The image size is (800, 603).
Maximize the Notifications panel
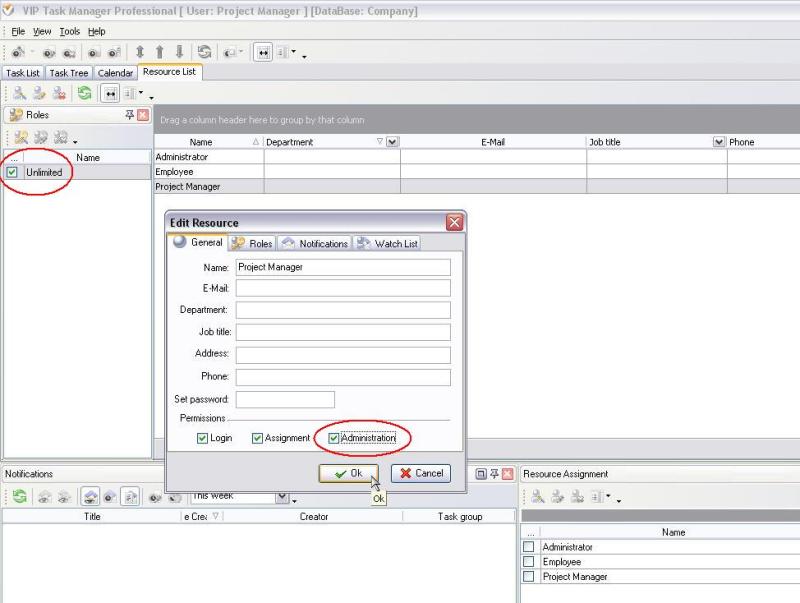(x=481, y=474)
